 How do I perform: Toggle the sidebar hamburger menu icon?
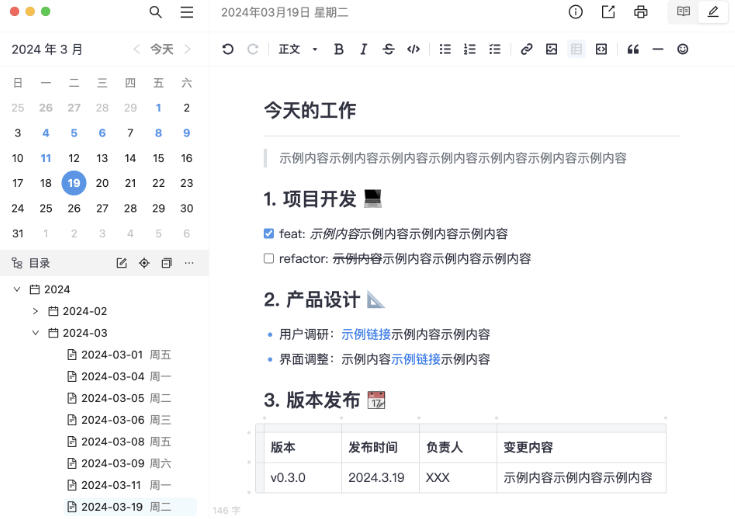(x=187, y=12)
